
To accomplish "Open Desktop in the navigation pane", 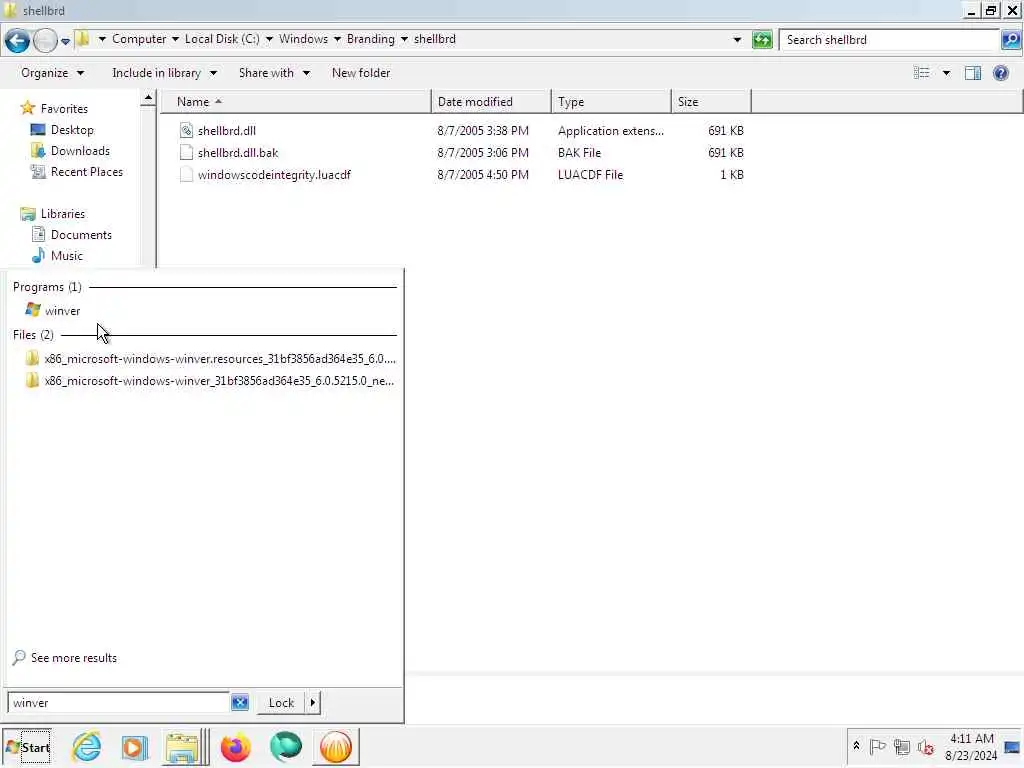I will coord(72,130).
